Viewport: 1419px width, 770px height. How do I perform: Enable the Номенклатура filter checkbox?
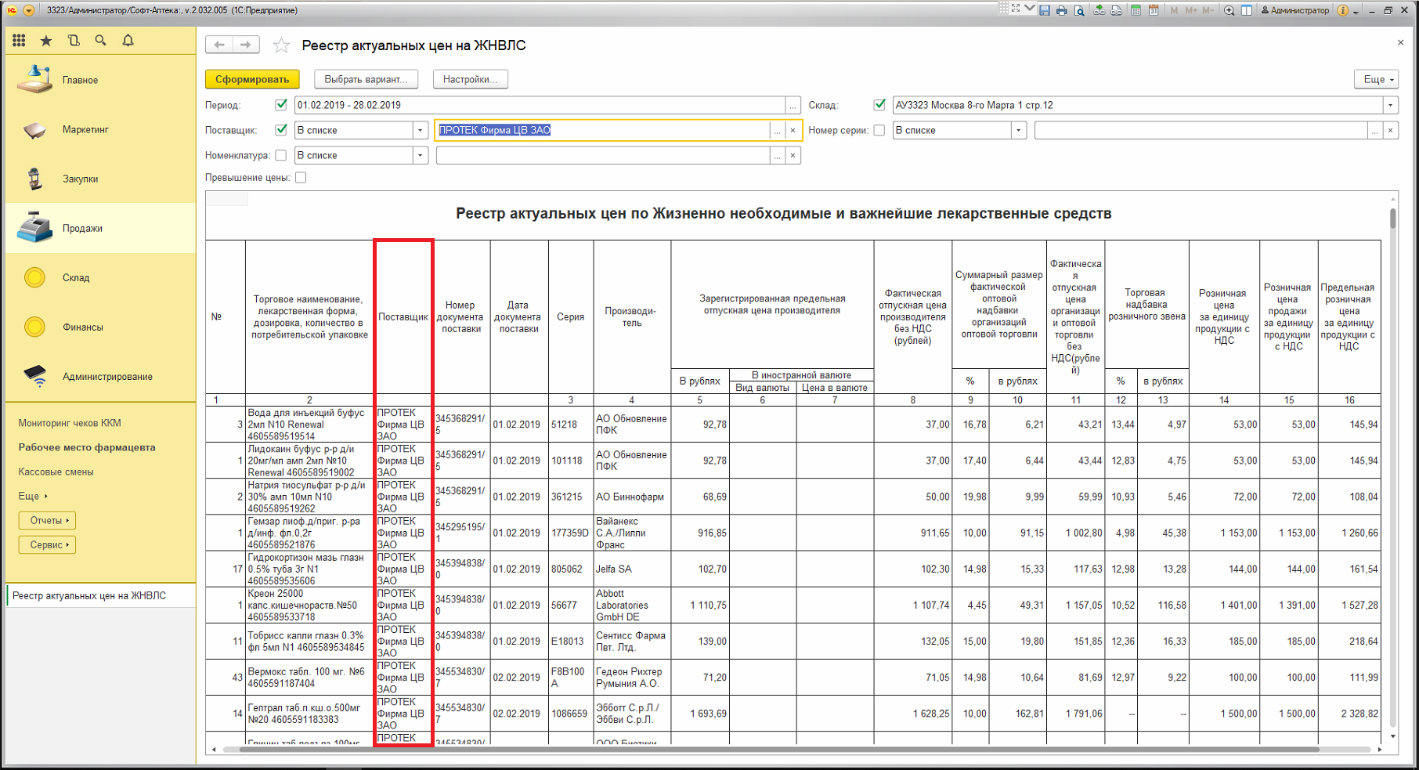tap(281, 155)
